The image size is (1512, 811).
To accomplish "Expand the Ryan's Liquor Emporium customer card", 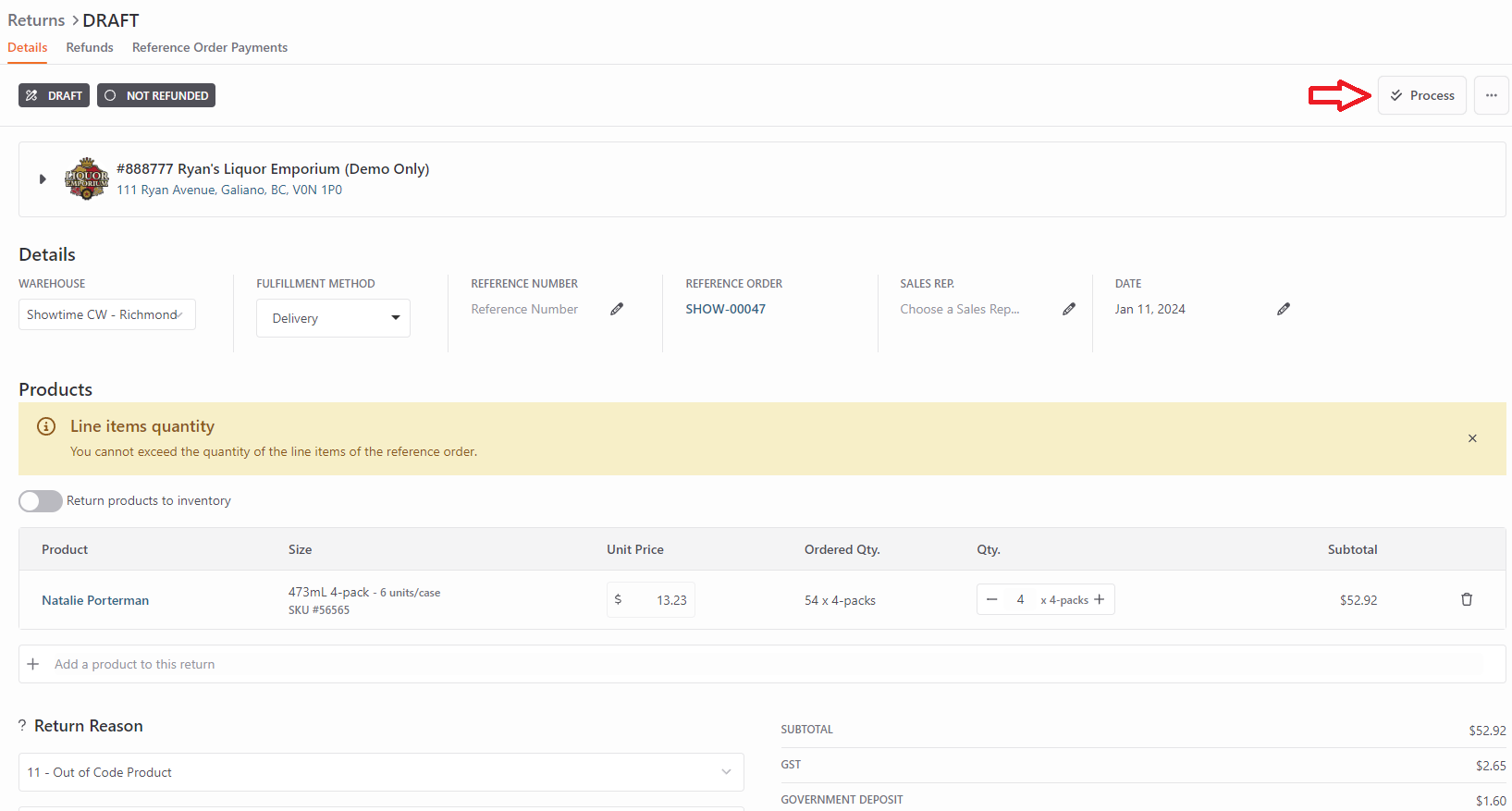I will click(42, 179).
